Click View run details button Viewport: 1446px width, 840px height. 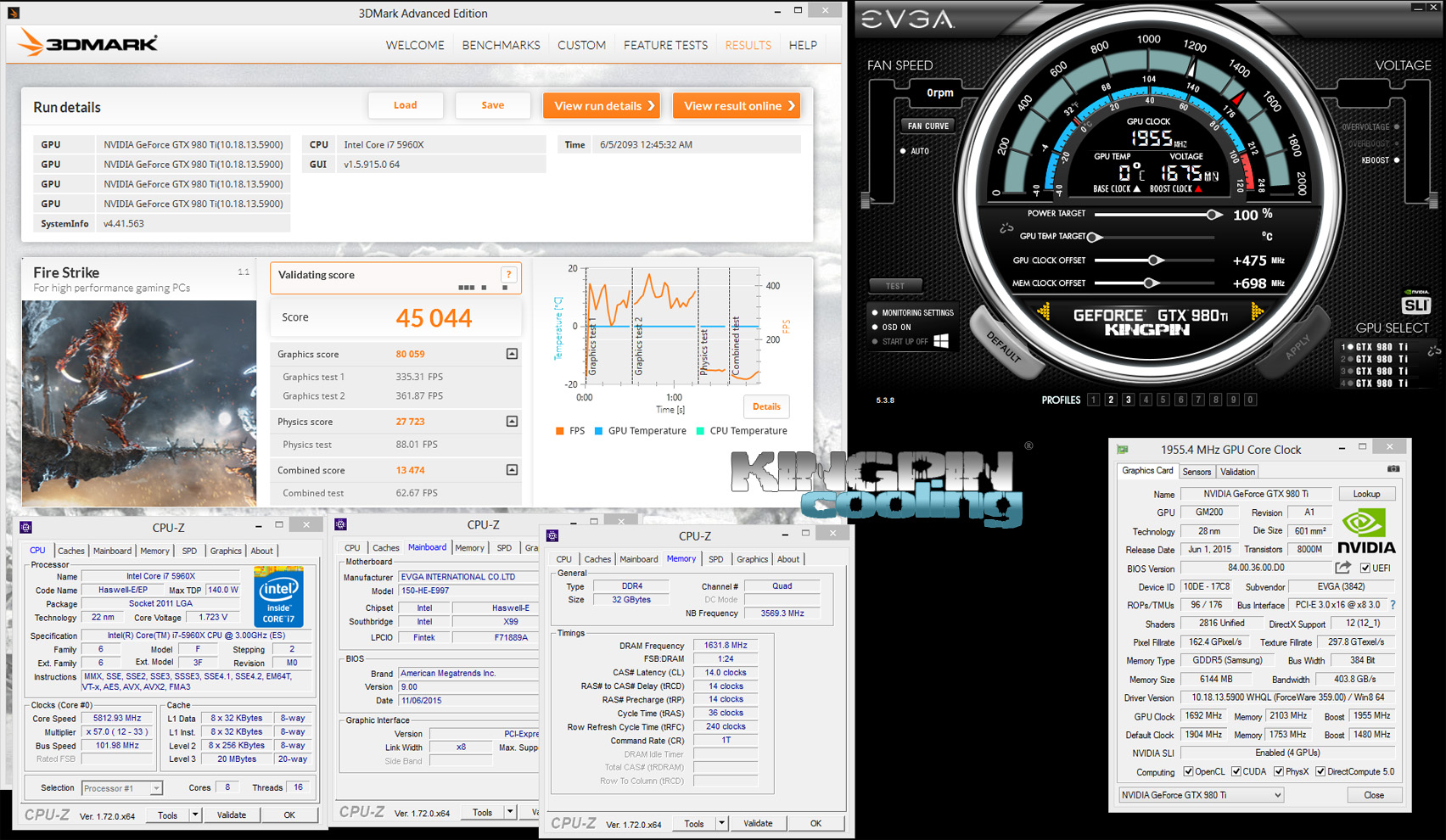click(602, 106)
